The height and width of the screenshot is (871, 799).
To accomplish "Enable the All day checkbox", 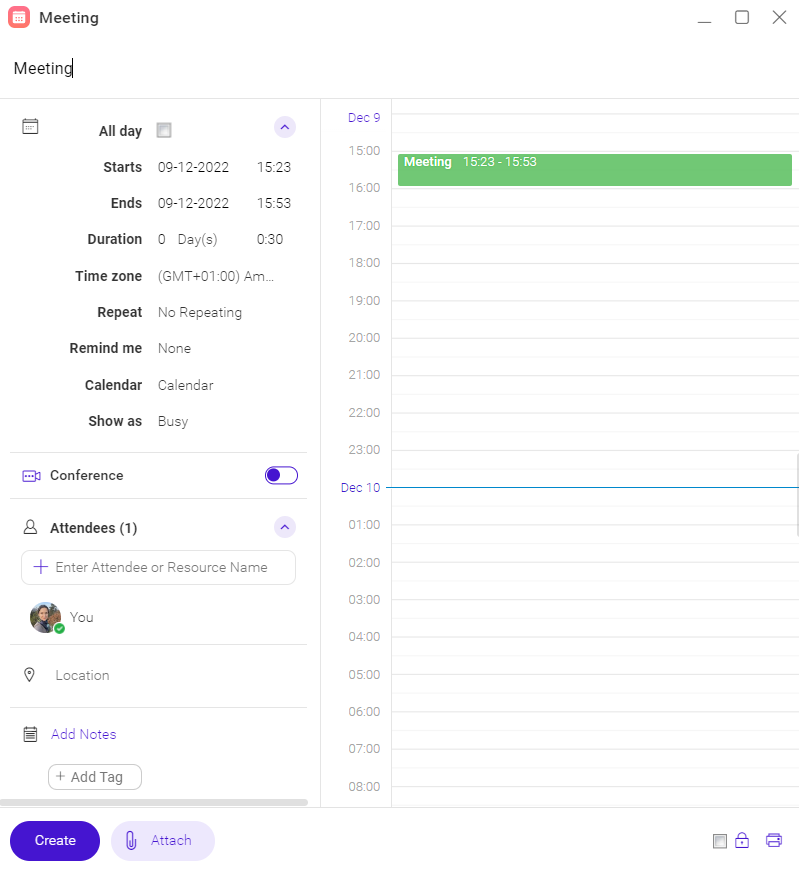I will [x=164, y=131].
